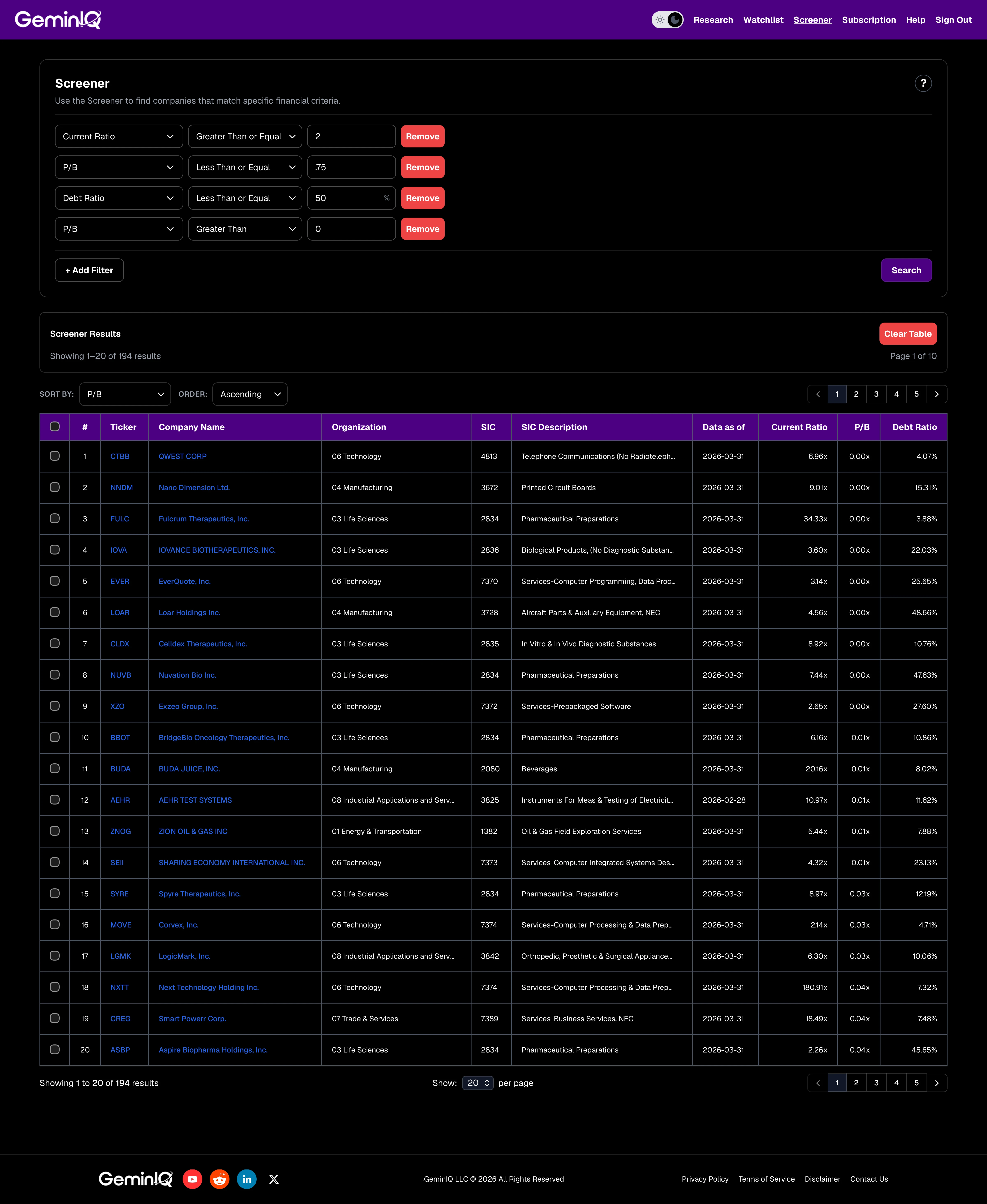Open the Greater Than or Equal operator dropdown
Viewport: 987px width, 1204px height.
(x=245, y=137)
